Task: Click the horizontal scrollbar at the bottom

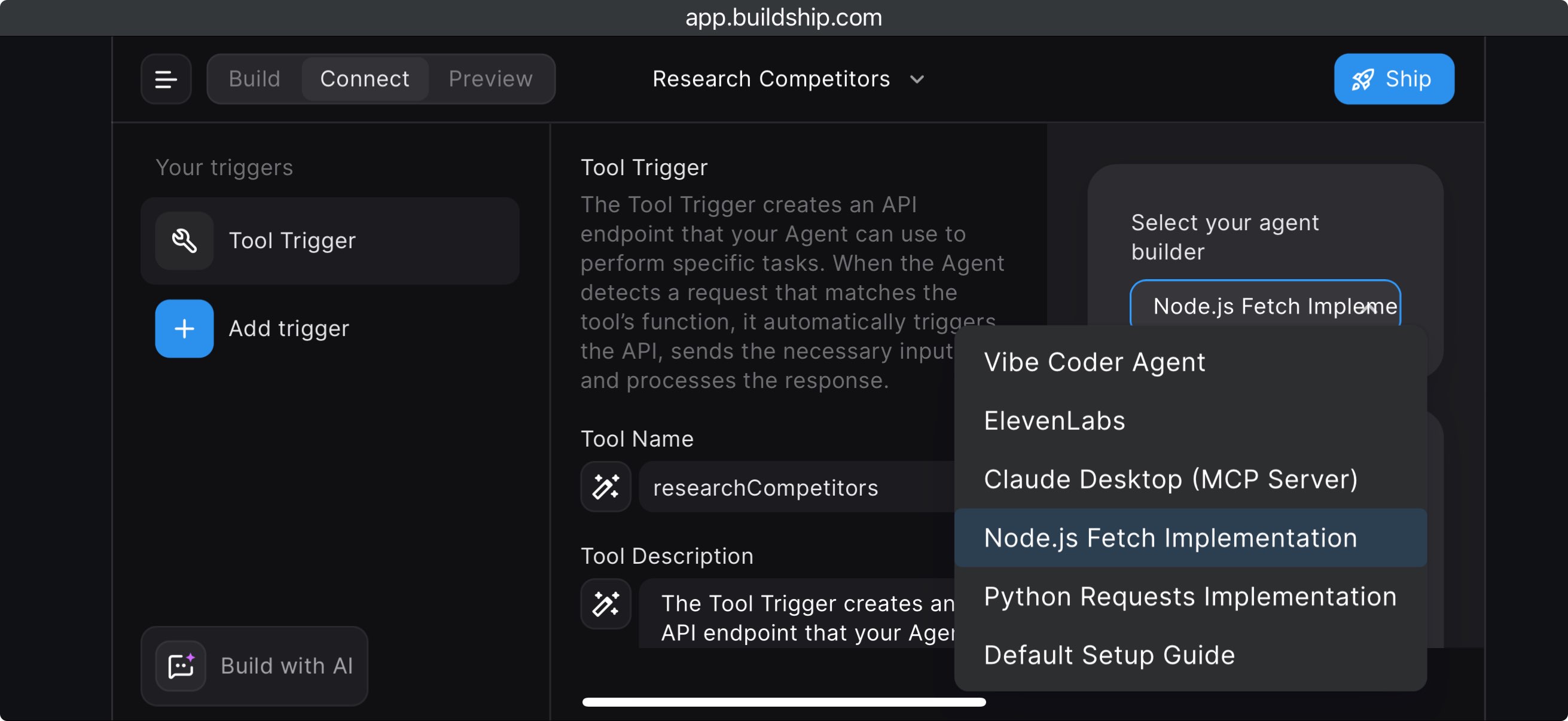Action: (x=784, y=702)
